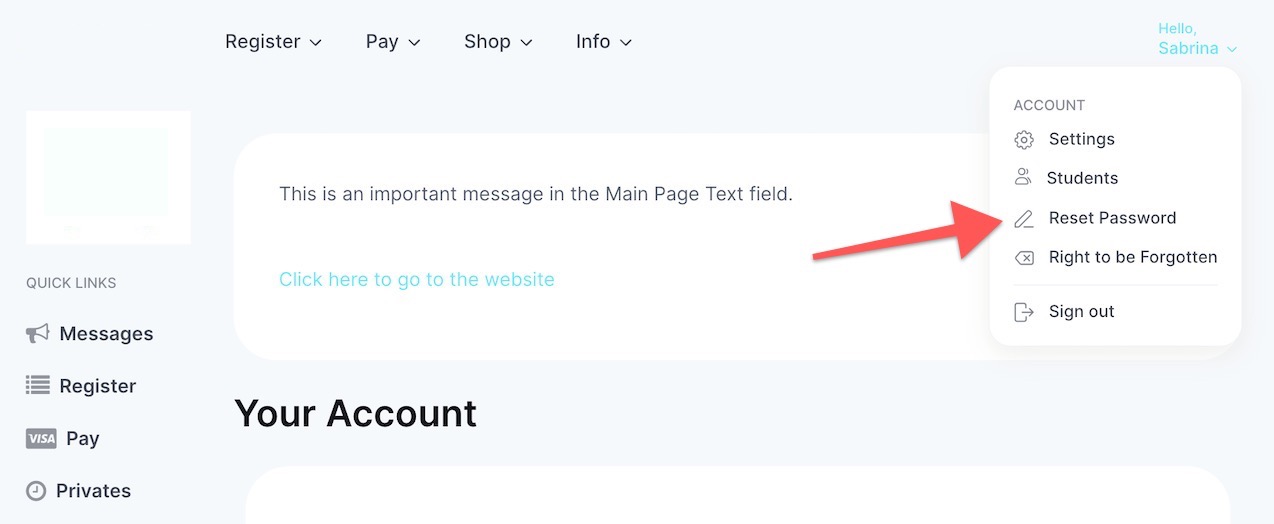Choose Right to be Forgotten menu entry
This screenshot has height=524, width=1274.
[x=1132, y=257]
